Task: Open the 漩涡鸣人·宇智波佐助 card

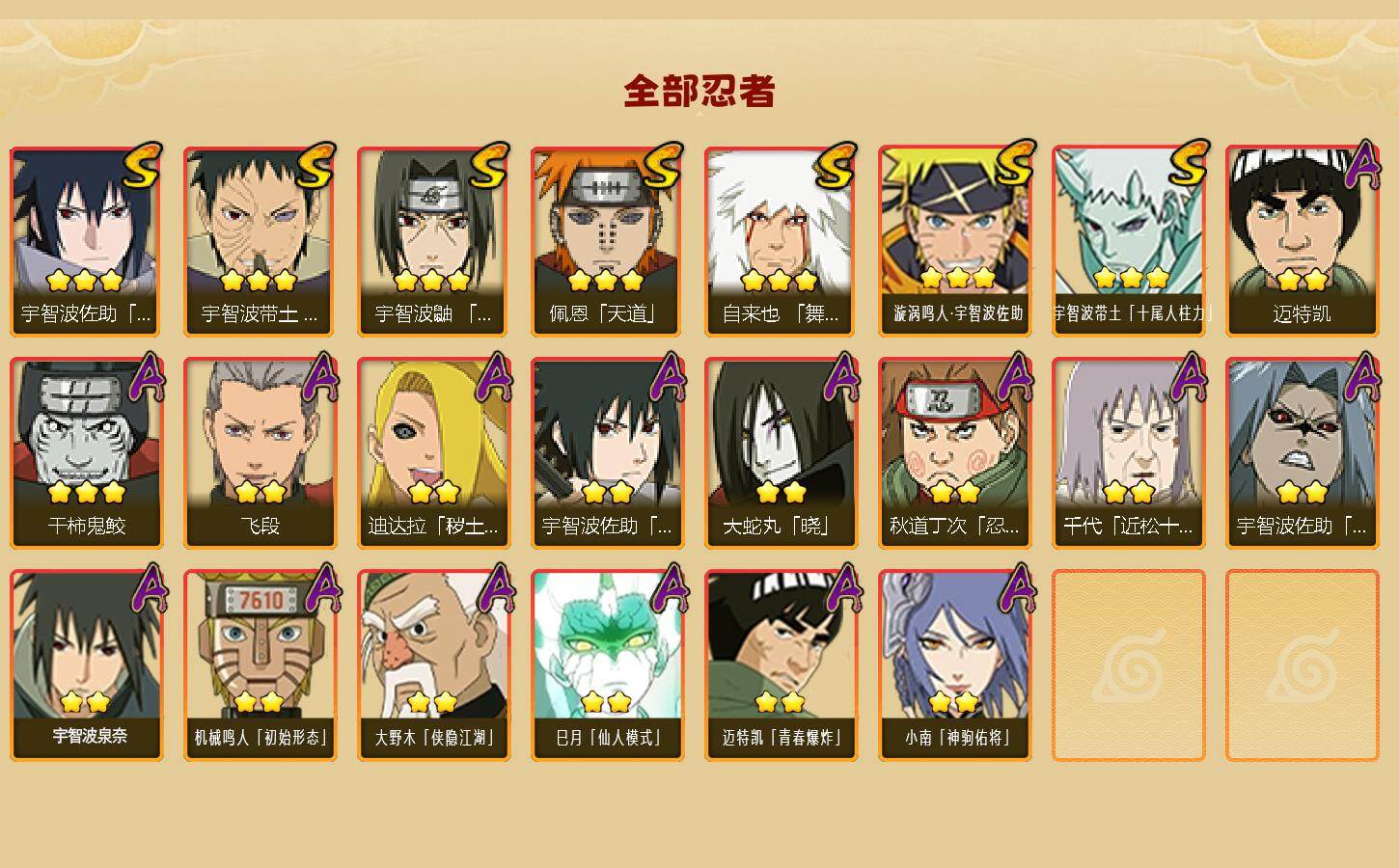Action: (x=954, y=241)
